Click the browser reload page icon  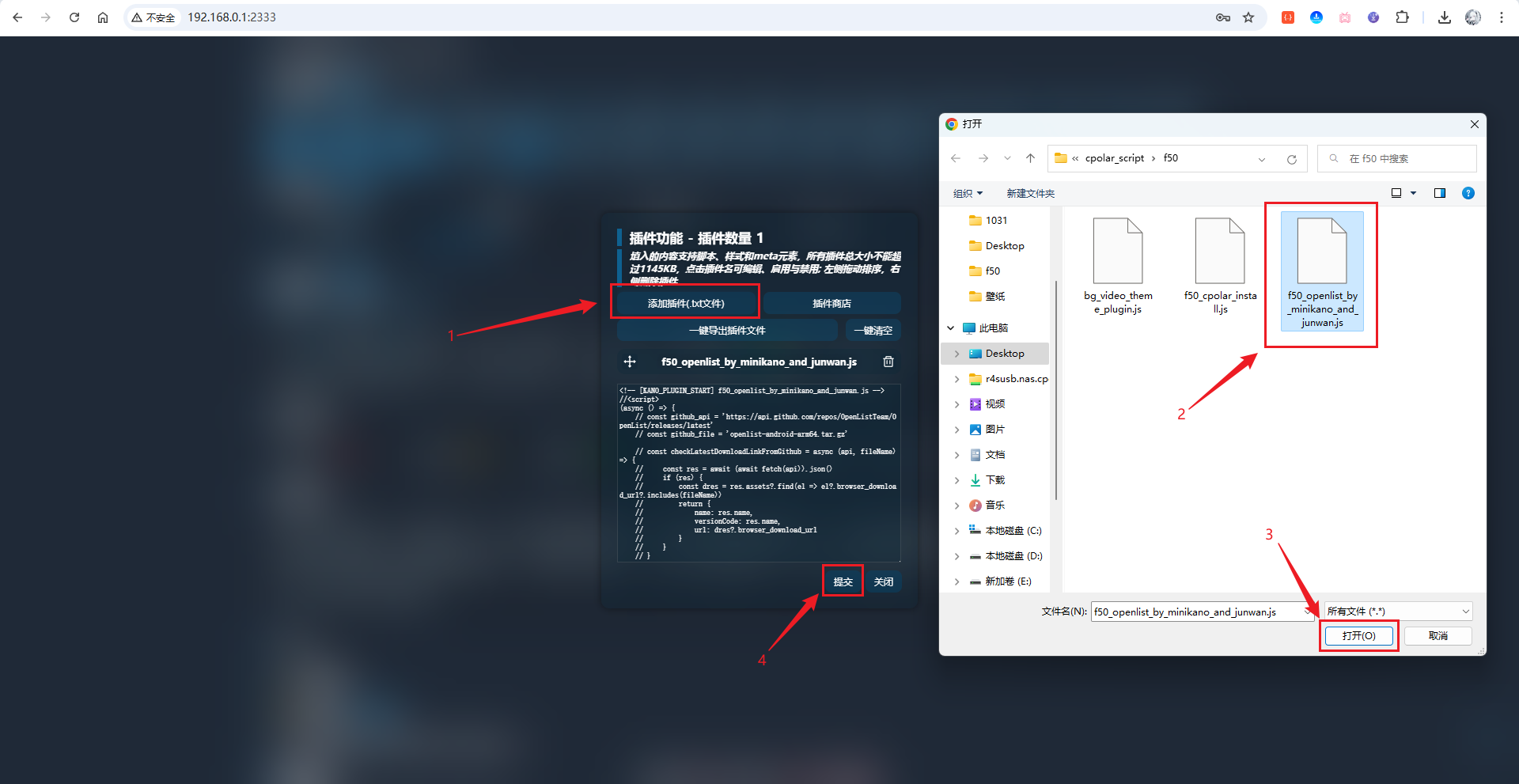point(74,17)
